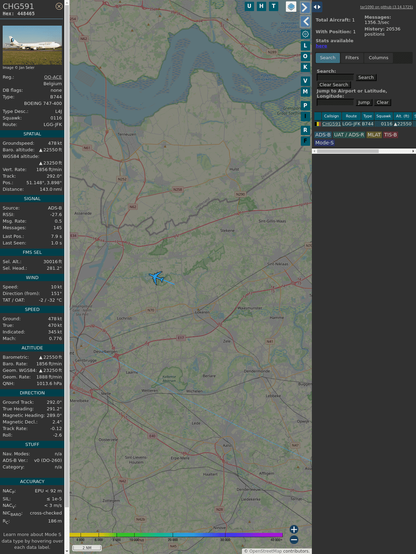Click the Jump button
This screenshot has height=554, width=416.
point(363,102)
